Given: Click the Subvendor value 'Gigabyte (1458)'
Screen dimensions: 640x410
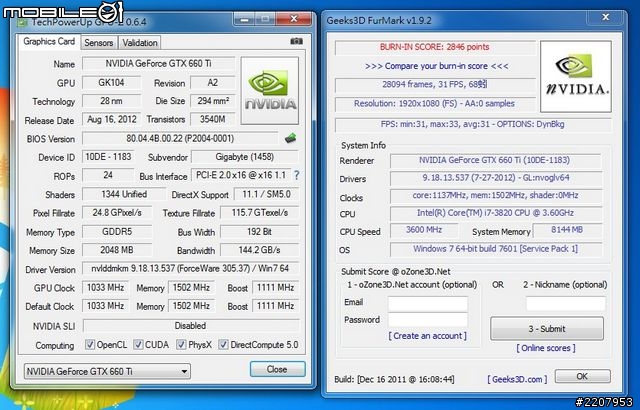Looking at the screenshot, I should 244,157.
